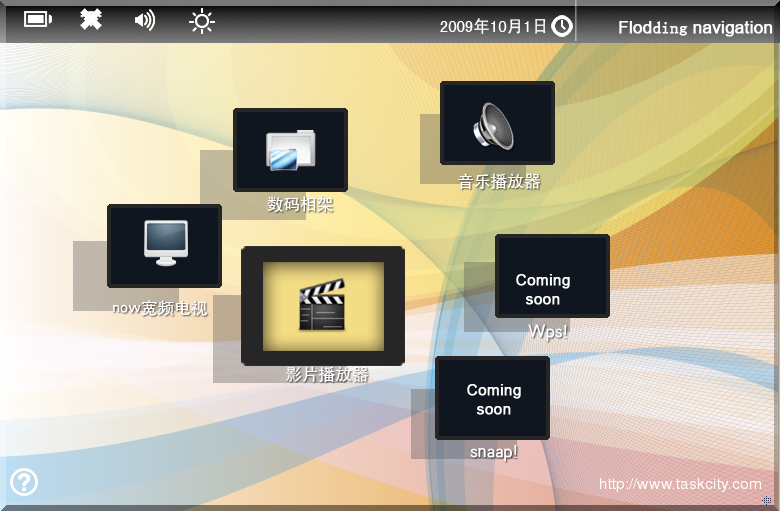The width and height of the screenshot is (780, 511).
Task: Select the Coming soon tile above Wps!
Action: [x=551, y=276]
